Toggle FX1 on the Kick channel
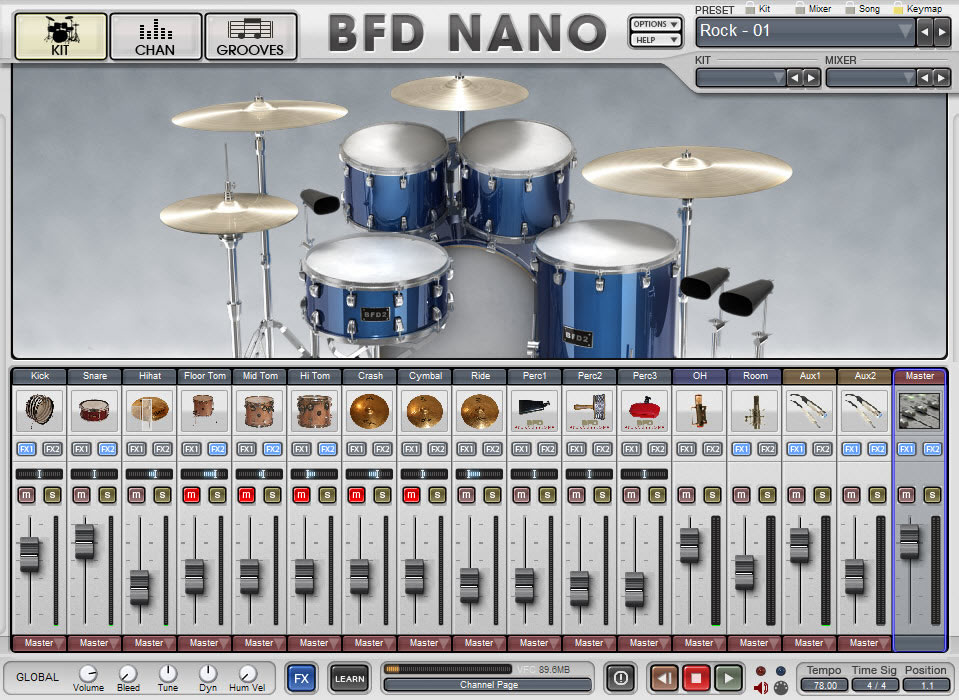The width and height of the screenshot is (959, 700). pos(26,449)
